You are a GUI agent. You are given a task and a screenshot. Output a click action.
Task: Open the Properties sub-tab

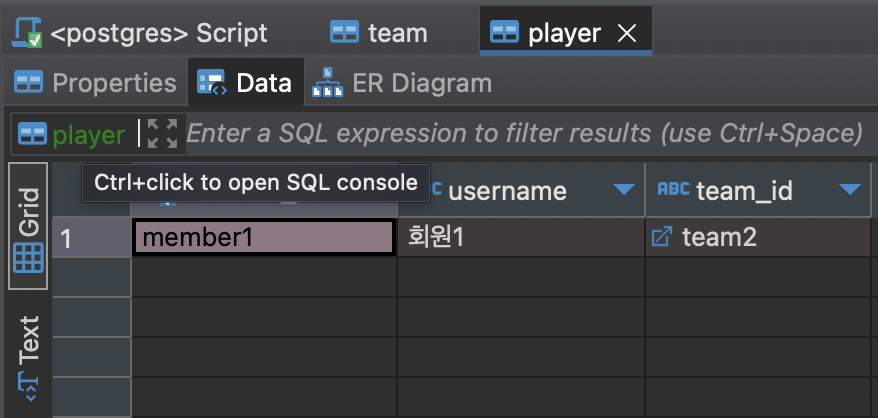pos(95,83)
